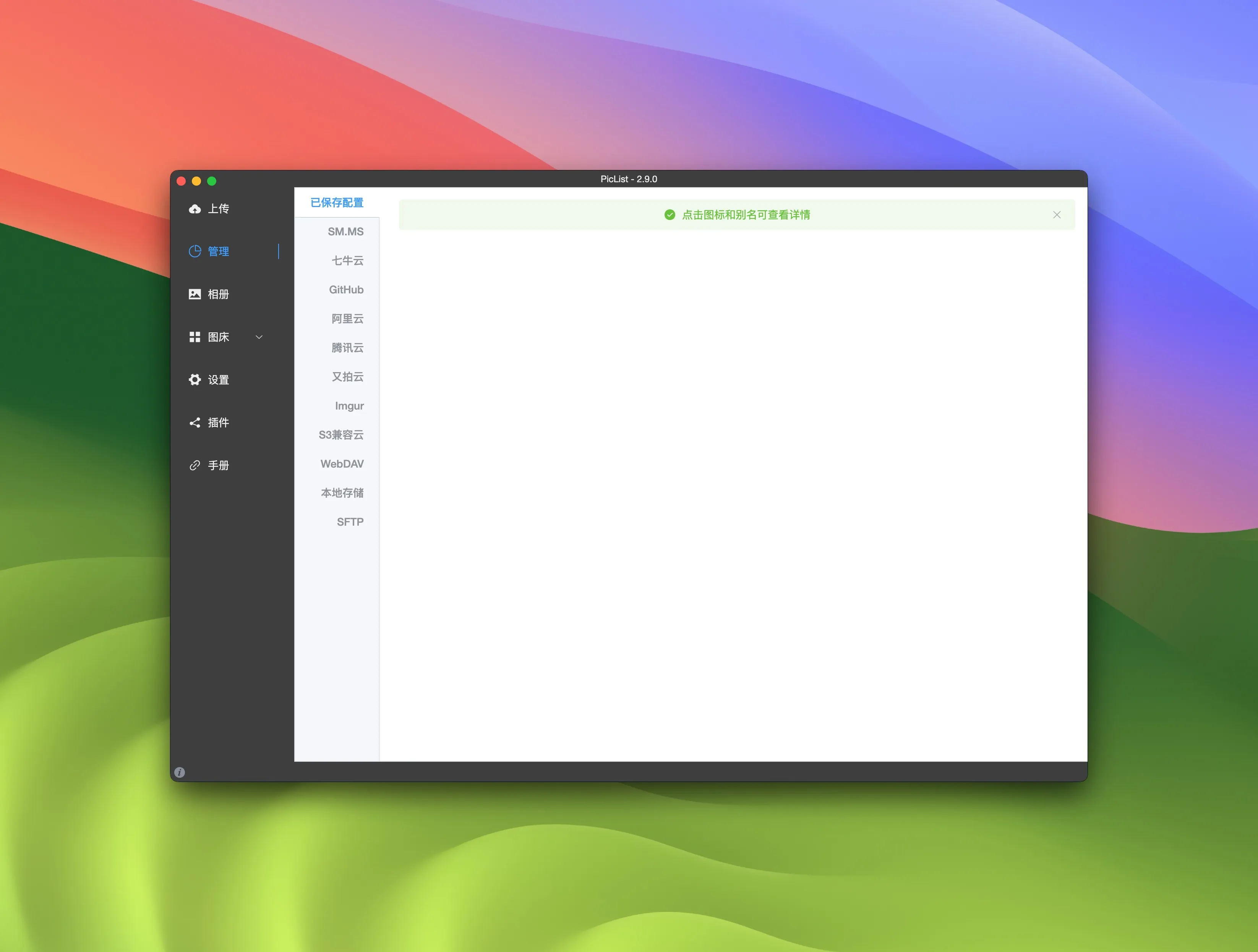
Task: Open the SFTP configuration page
Action: pos(350,521)
